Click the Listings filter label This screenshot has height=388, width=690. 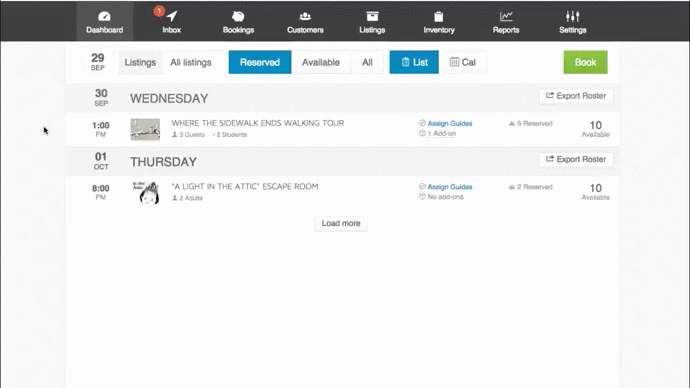(x=140, y=62)
